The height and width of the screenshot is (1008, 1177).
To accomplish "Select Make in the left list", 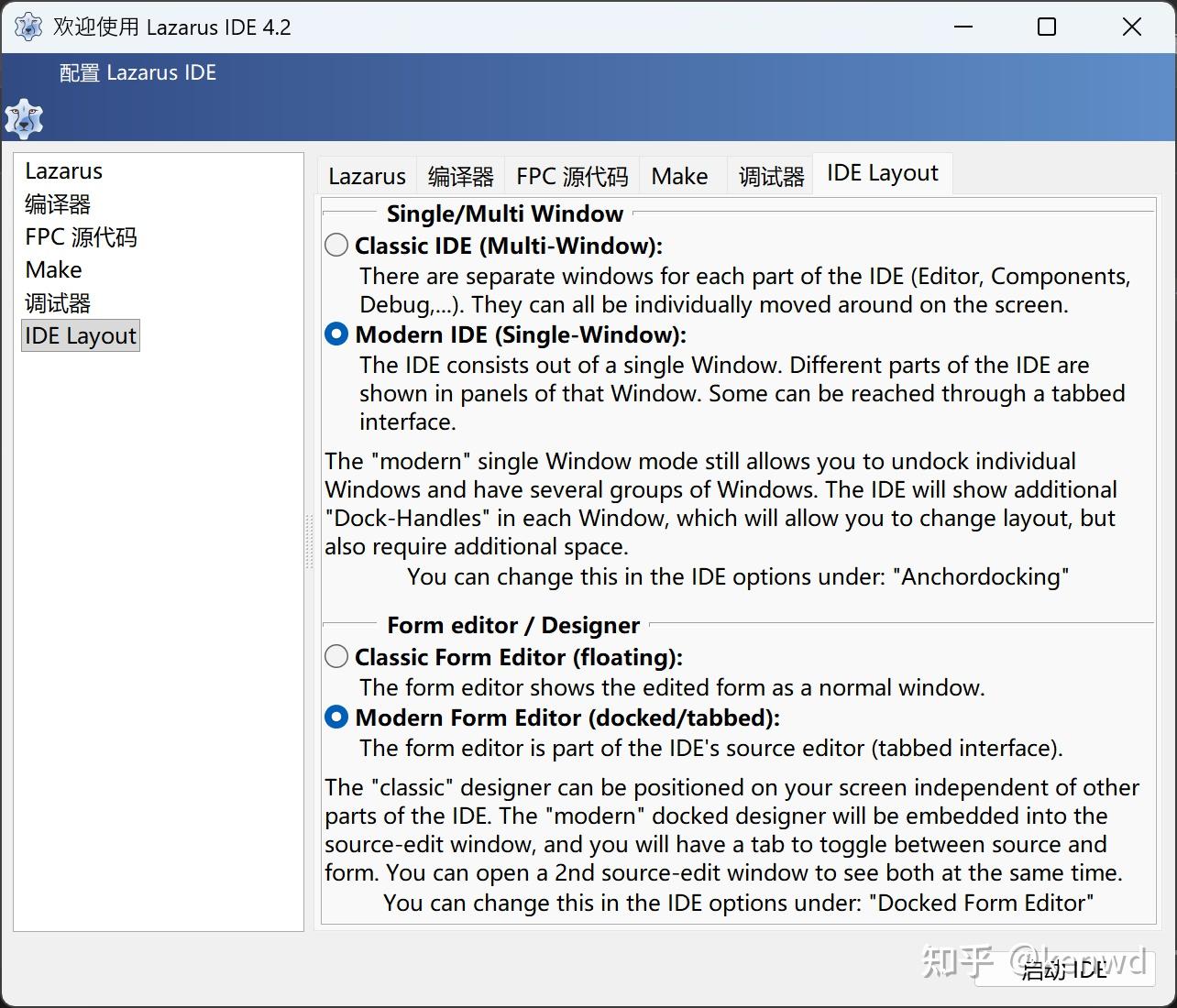I will point(54,270).
